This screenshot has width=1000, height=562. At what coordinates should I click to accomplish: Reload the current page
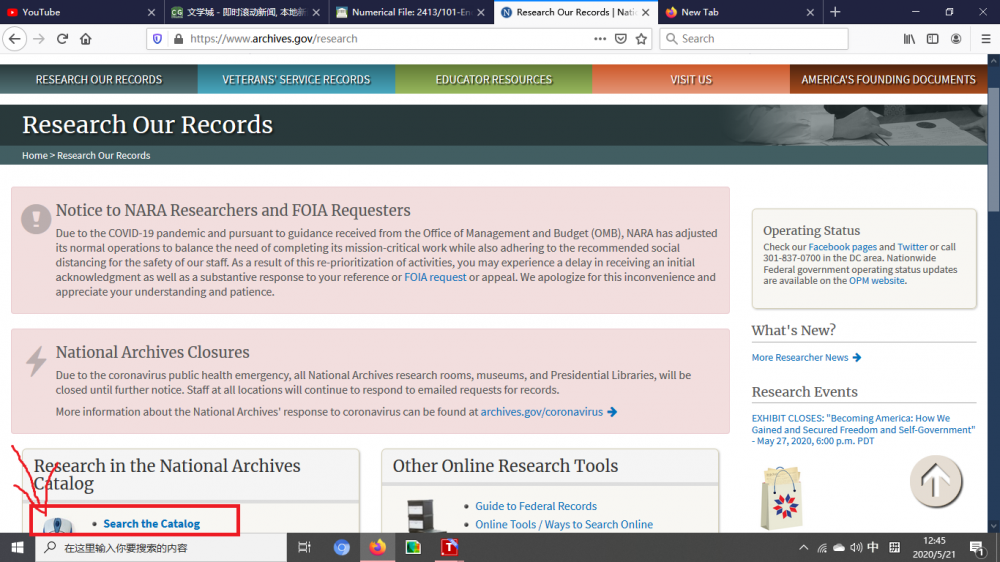[x=62, y=39]
